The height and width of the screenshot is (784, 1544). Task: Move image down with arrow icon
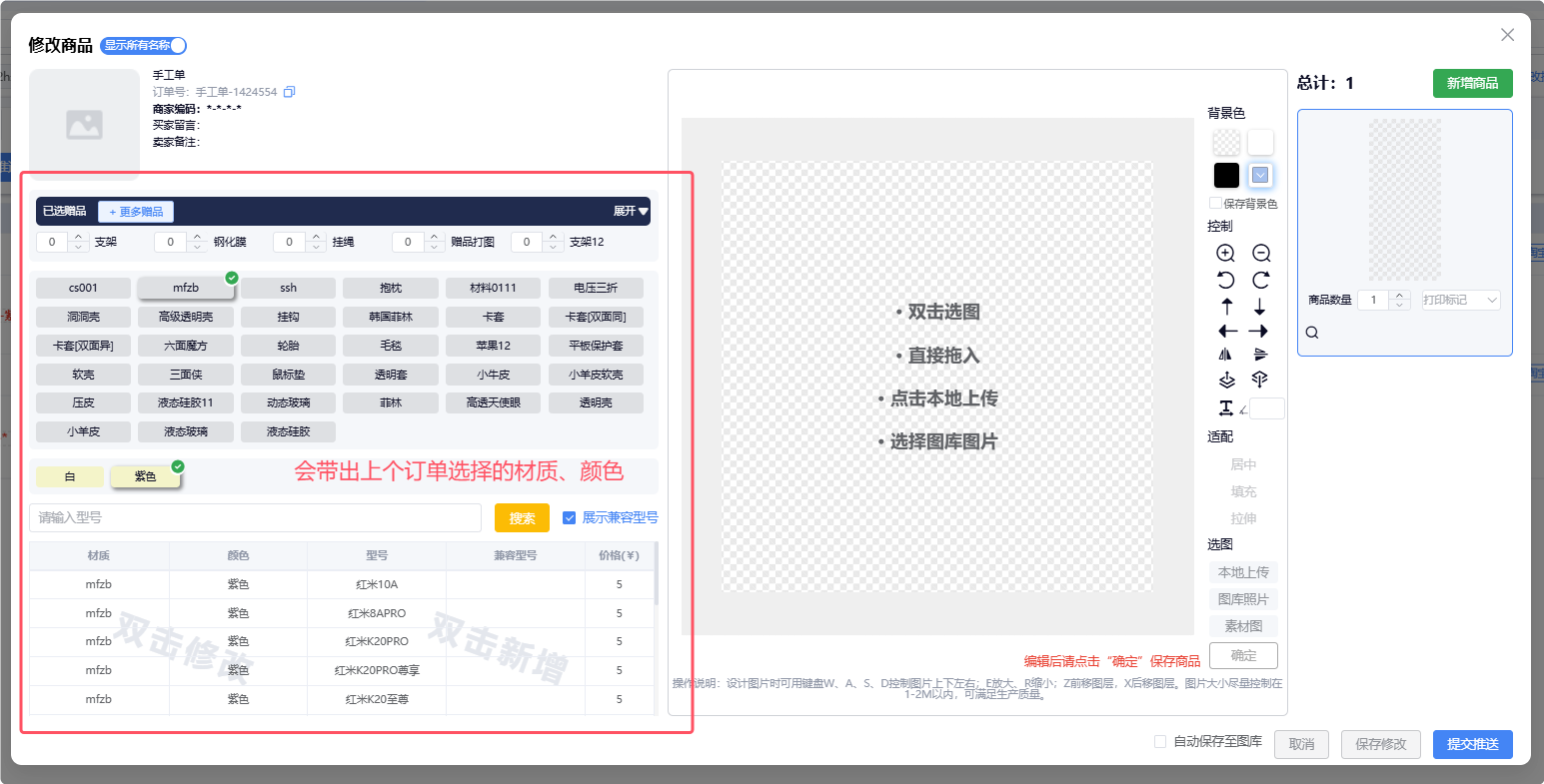[1260, 307]
